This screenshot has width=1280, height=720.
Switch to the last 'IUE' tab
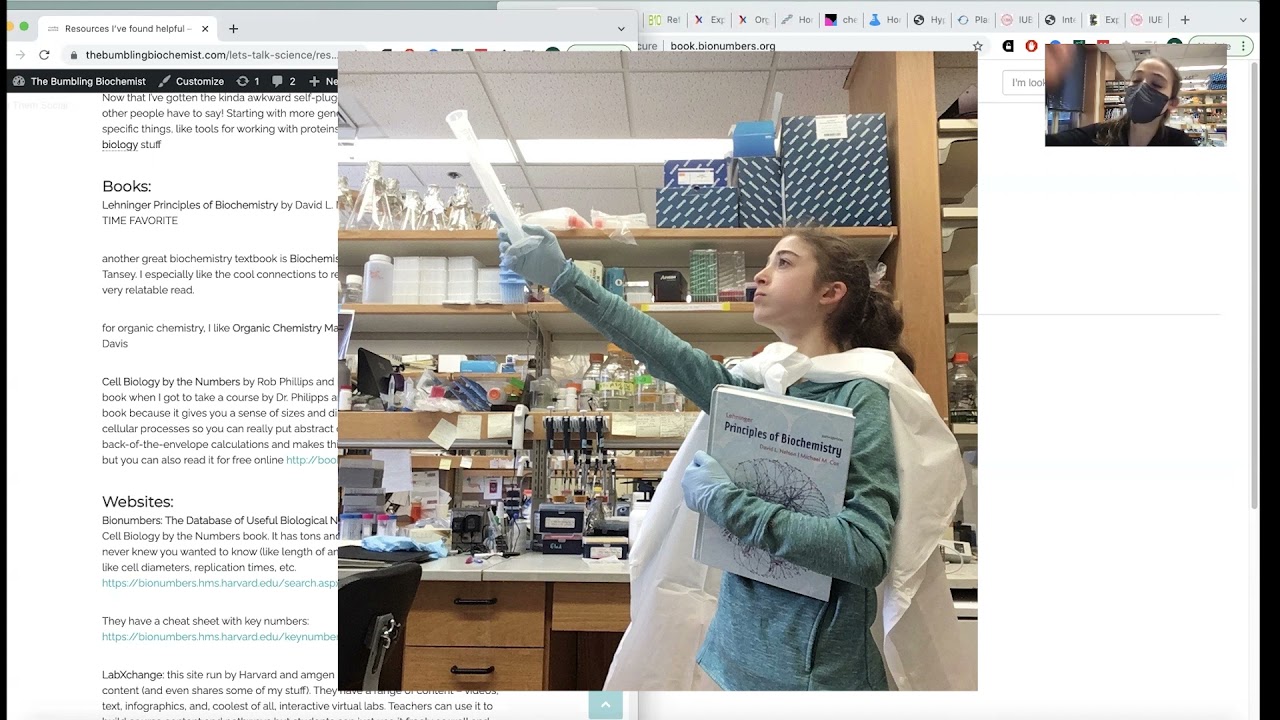(x=1147, y=20)
